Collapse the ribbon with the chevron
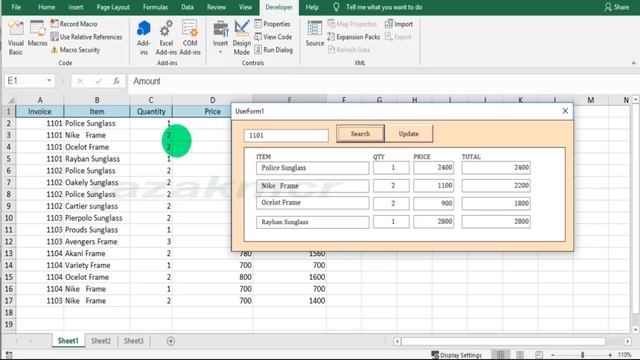This screenshot has width=640, height=360. (x=633, y=63)
